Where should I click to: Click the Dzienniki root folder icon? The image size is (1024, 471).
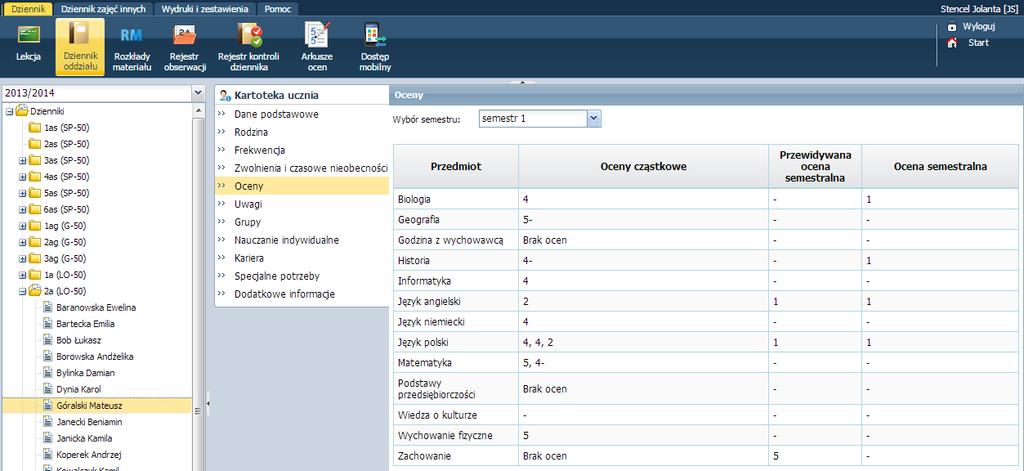22,111
